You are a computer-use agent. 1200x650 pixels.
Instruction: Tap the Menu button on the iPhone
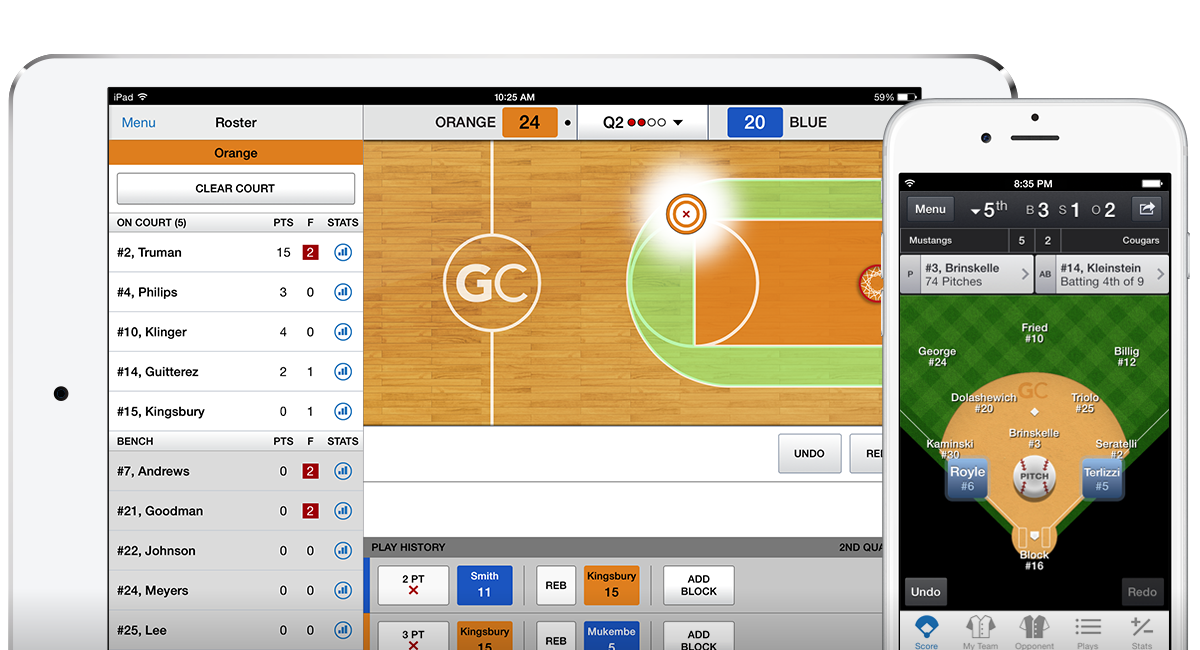(x=930, y=209)
